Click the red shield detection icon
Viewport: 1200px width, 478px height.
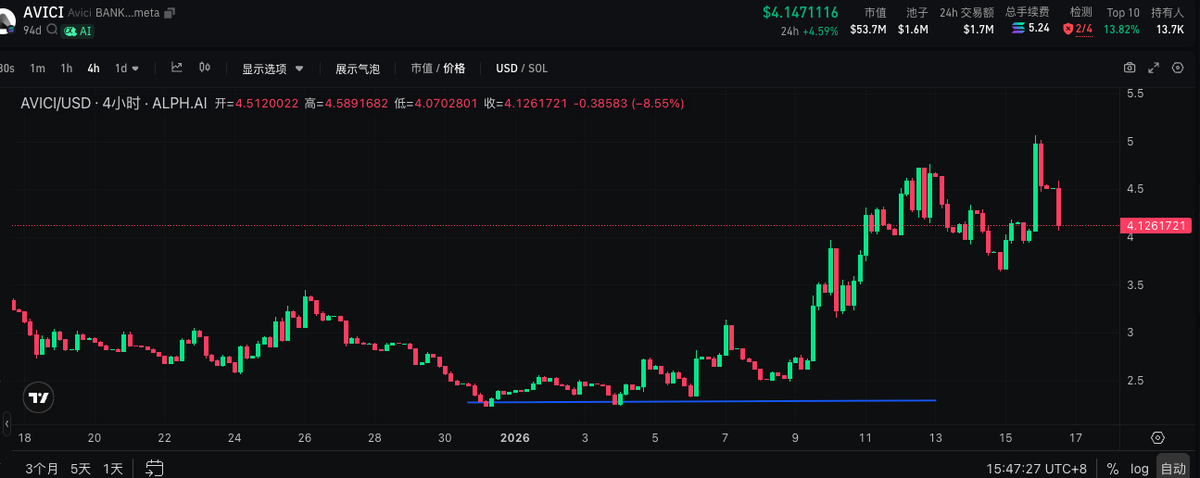pos(1068,29)
